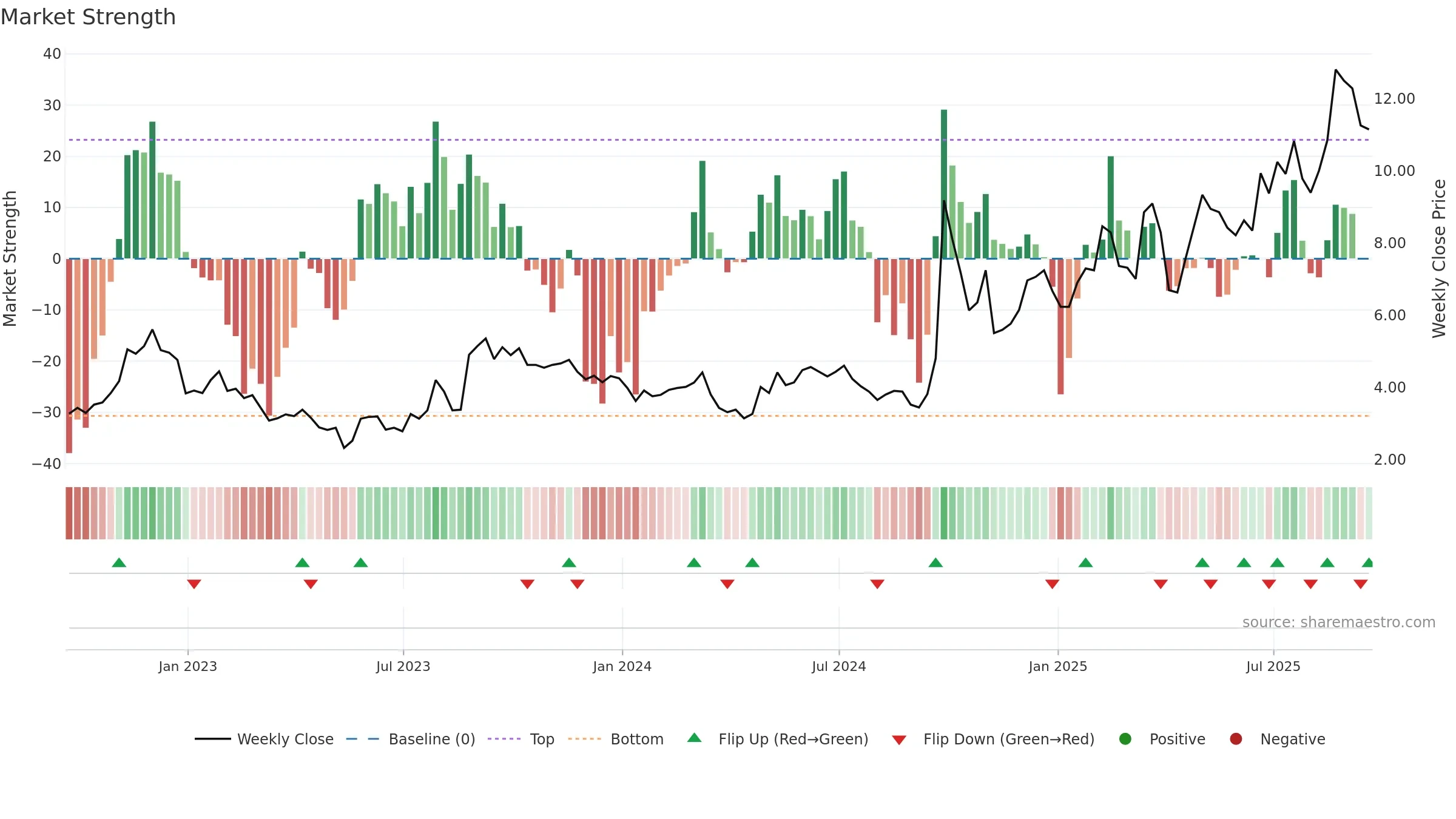Click the 12.00 price tick label
Screen dimensions: 1456x819
[1394, 98]
